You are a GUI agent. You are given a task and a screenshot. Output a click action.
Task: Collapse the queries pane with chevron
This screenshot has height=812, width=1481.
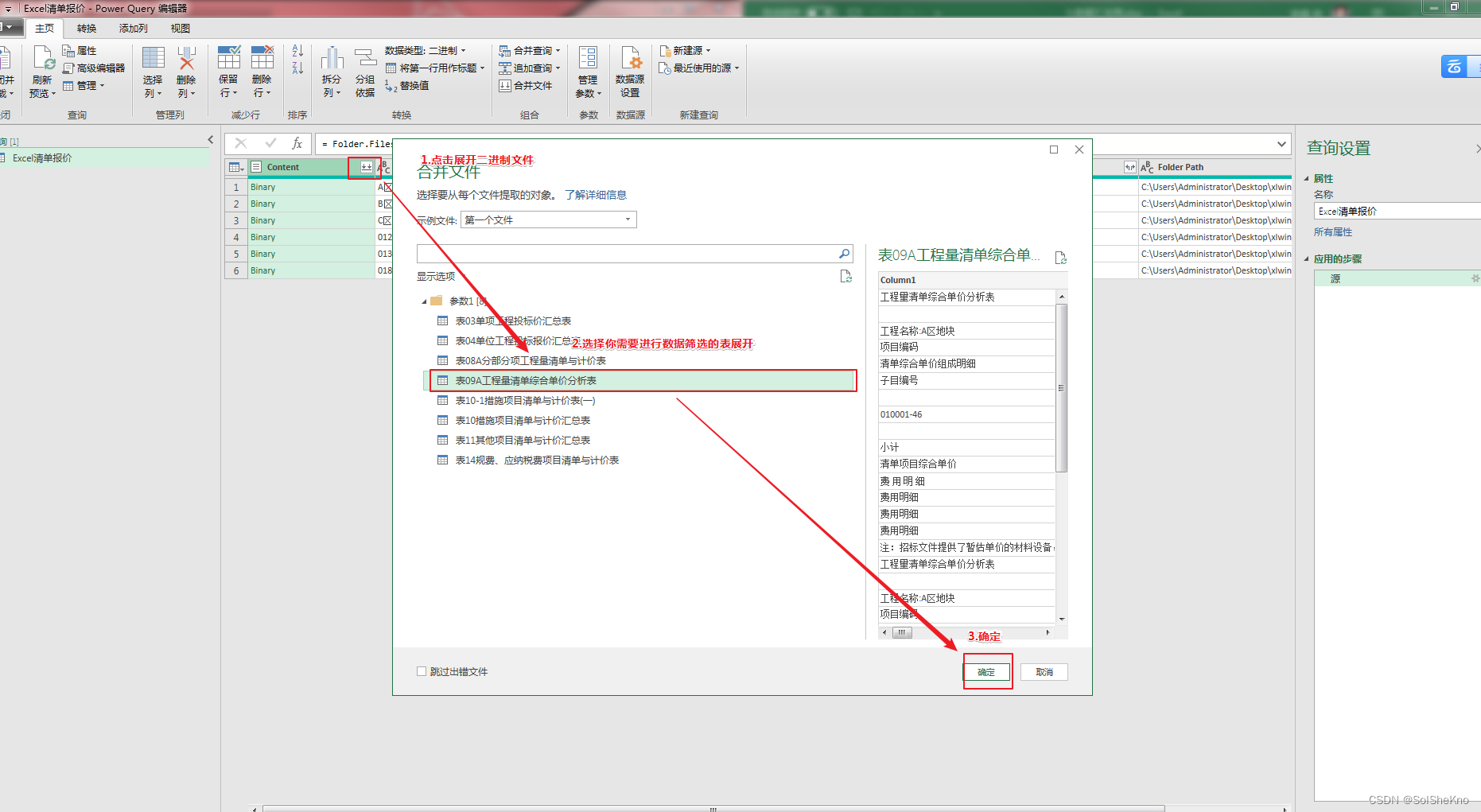click(x=211, y=140)
